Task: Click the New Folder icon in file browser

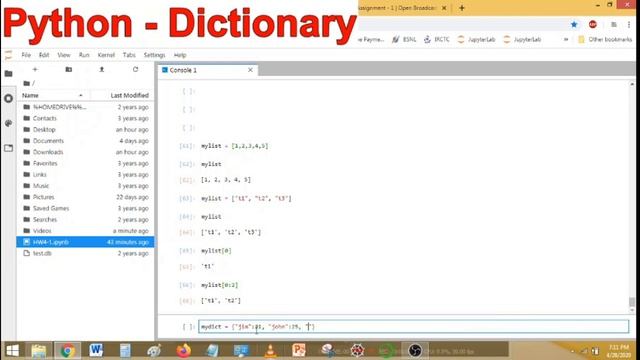Action: coord(69,70)
